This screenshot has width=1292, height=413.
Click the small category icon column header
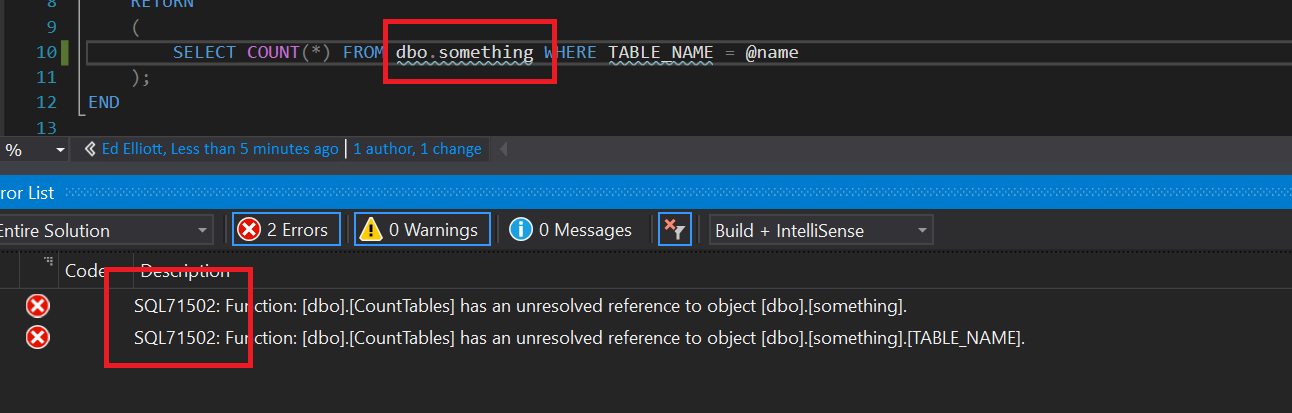coord(47,264)
